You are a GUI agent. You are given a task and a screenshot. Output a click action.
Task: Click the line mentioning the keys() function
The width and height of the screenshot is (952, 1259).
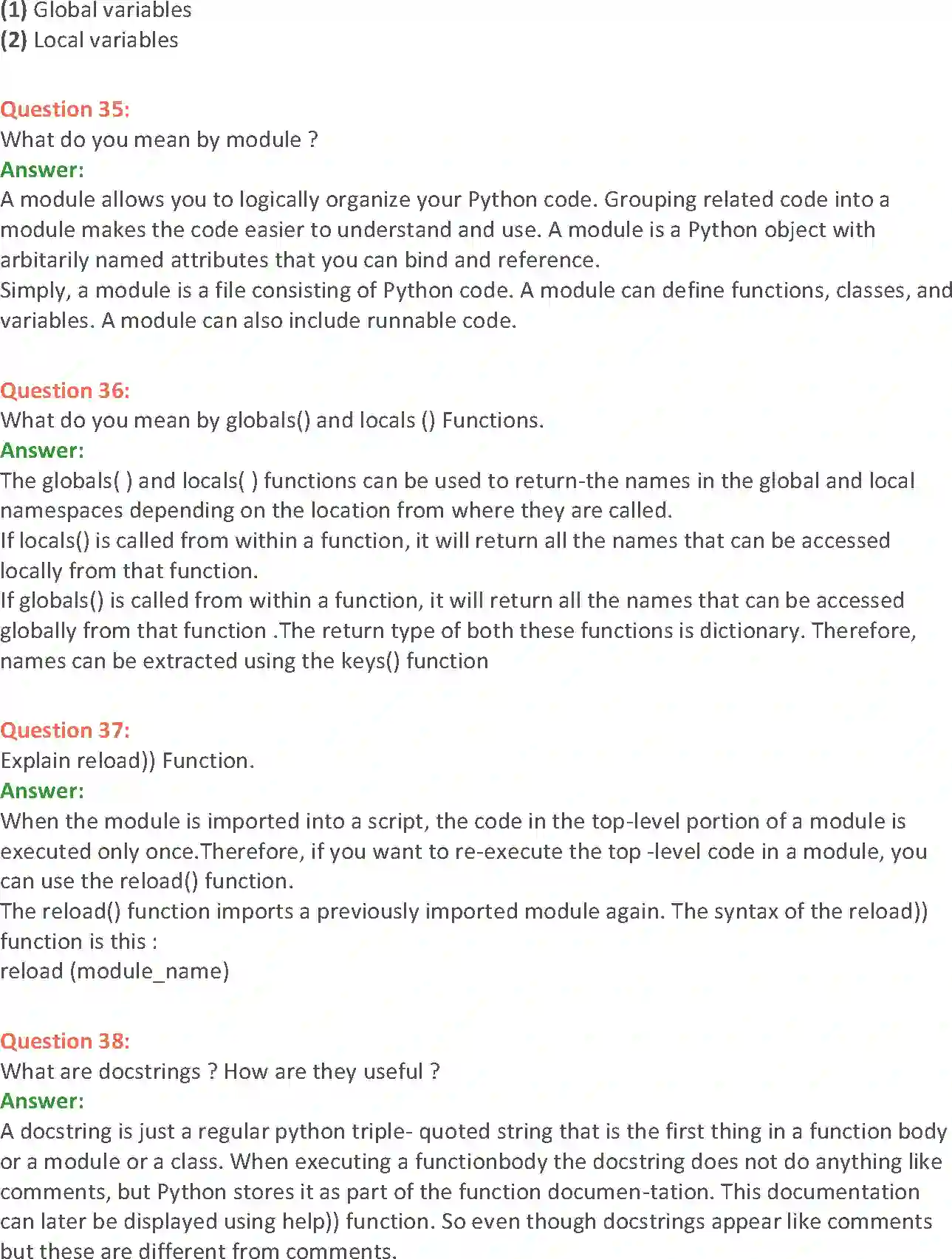pyautogui.click(x=244, y=661)
